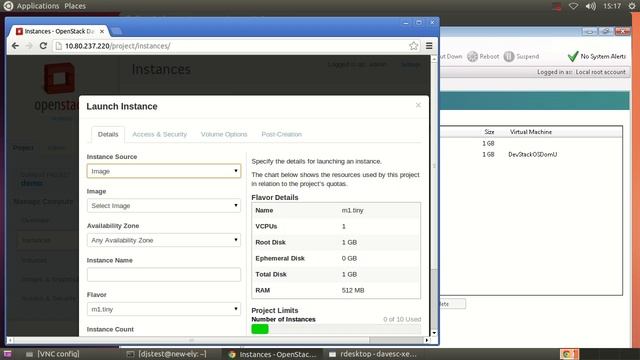640x360 pixels.
Task: Click the browser reload icon
Action: [43, 46]
